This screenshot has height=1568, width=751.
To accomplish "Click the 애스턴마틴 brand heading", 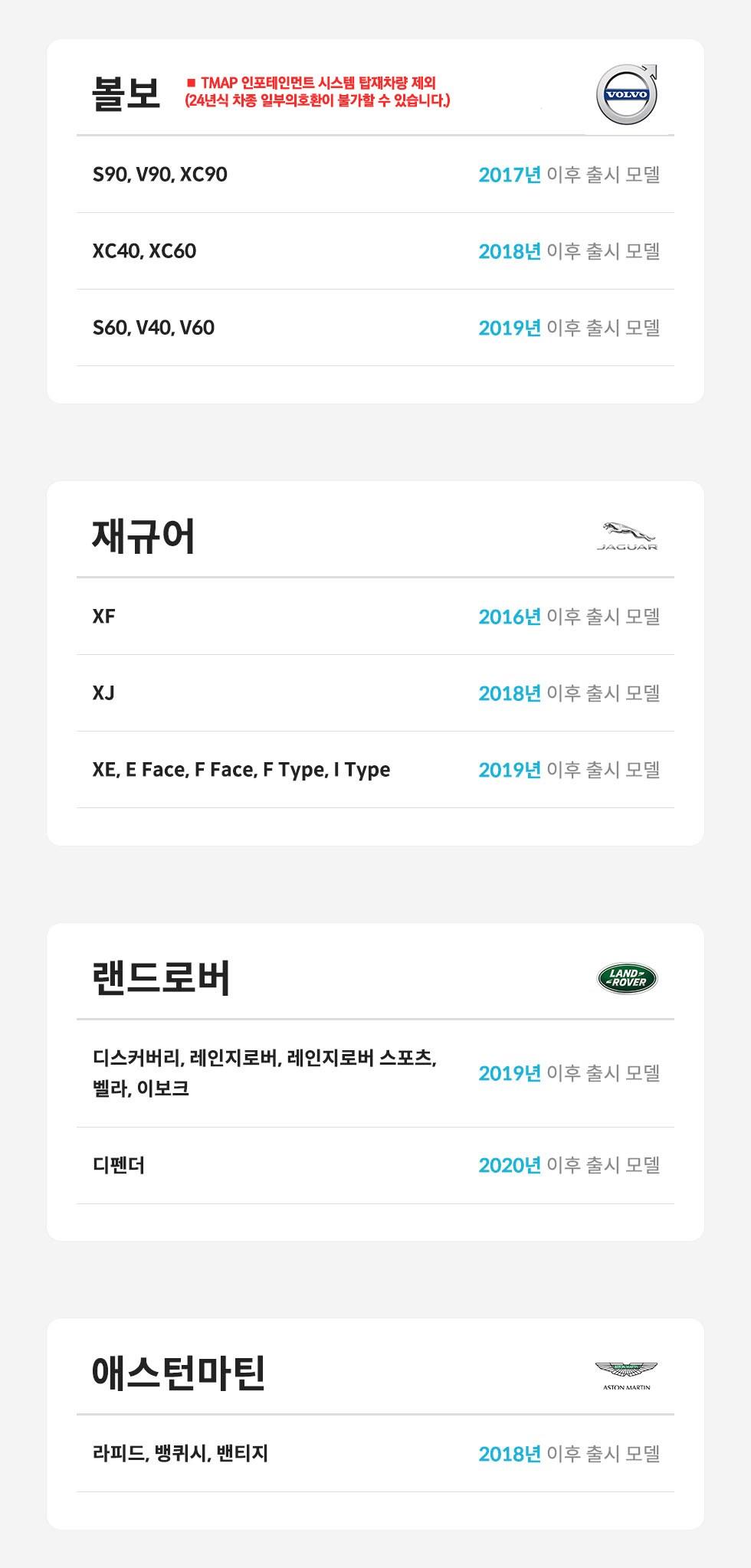I will 179,1373.
